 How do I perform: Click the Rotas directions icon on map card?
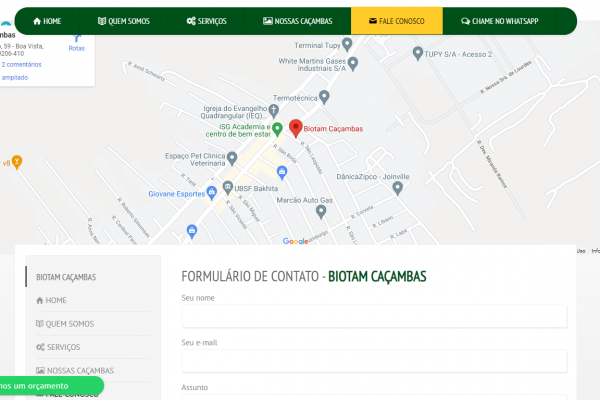77,39
